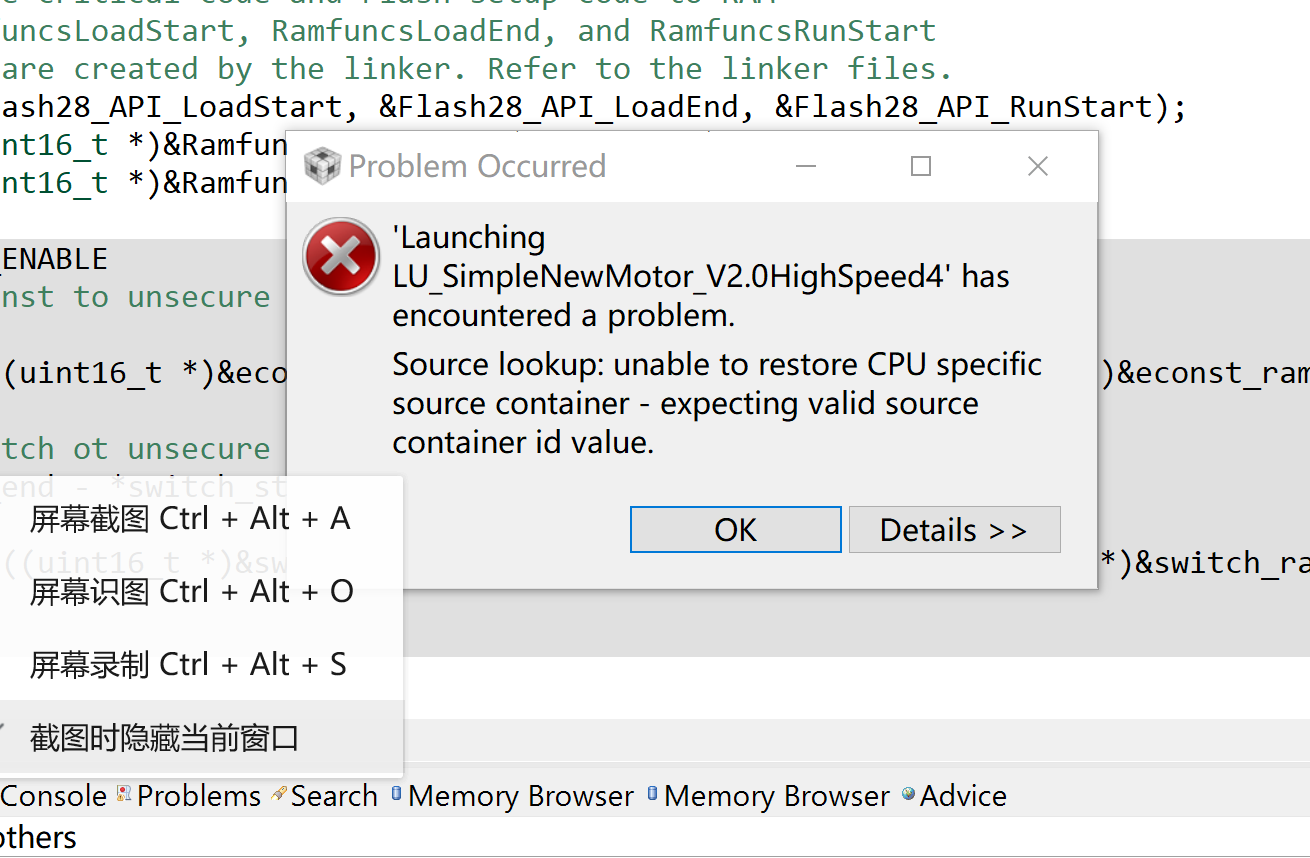
Task: Switch to the Console tab
Action: coord(54,796)
